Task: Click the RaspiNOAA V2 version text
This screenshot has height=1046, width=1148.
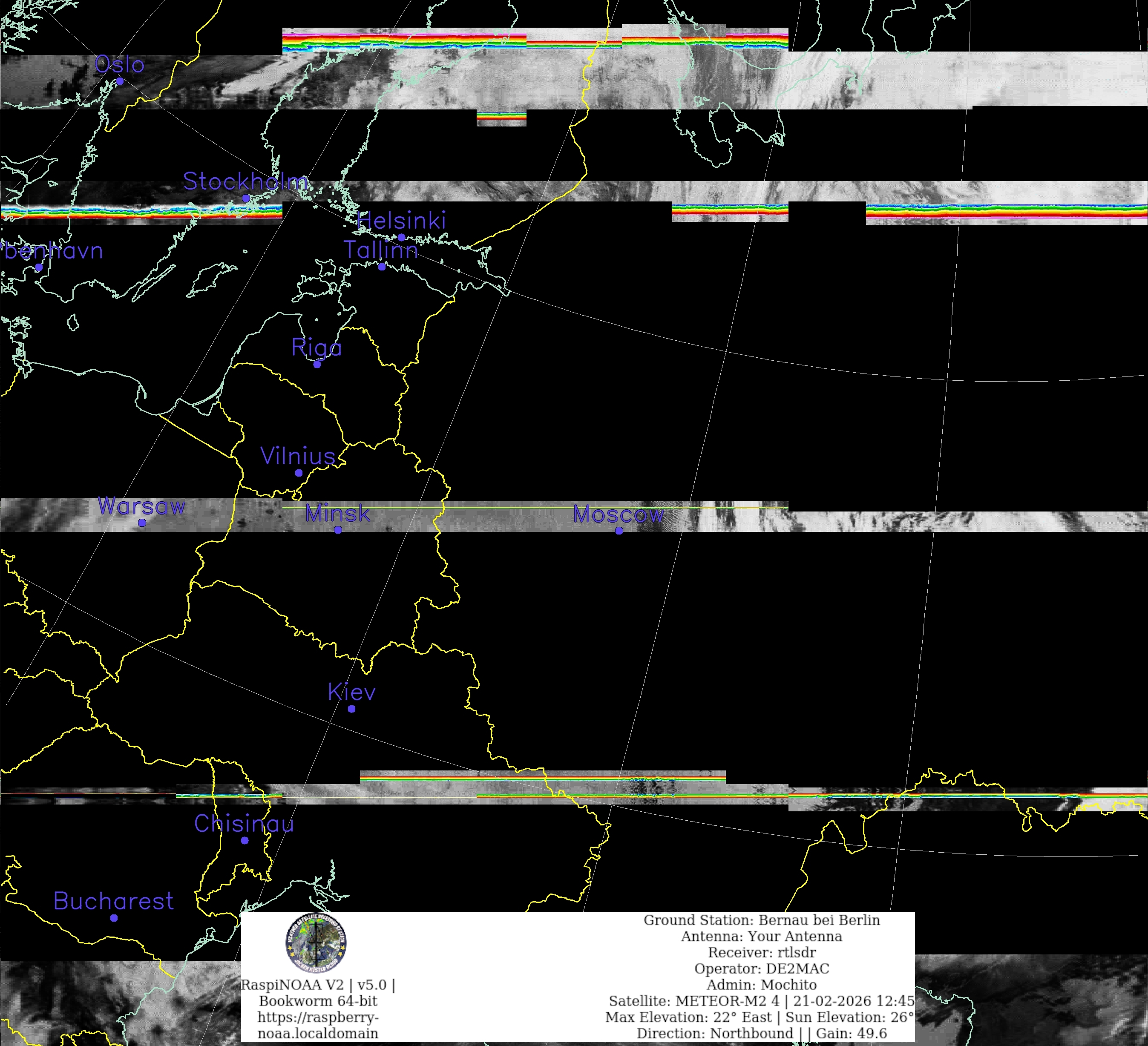Action: click(x=318, y=985)
